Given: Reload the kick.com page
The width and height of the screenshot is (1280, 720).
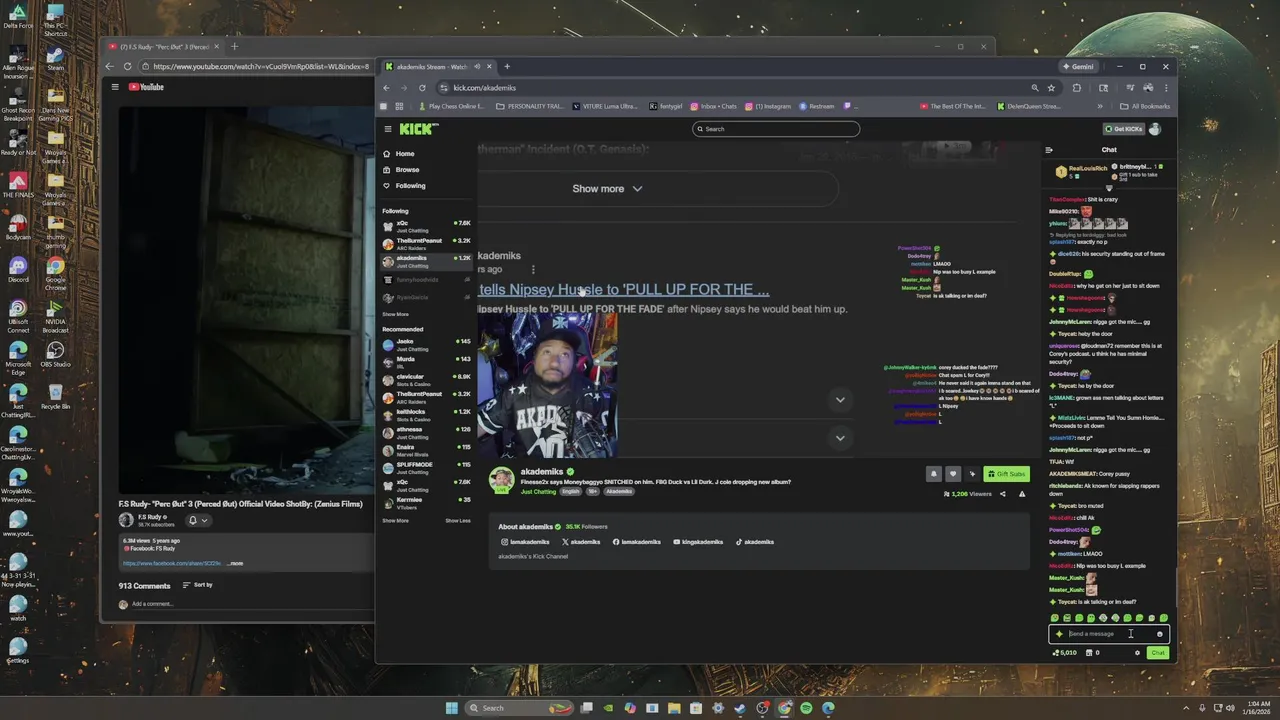Looking at the screenshot, I should coord(422,88).
